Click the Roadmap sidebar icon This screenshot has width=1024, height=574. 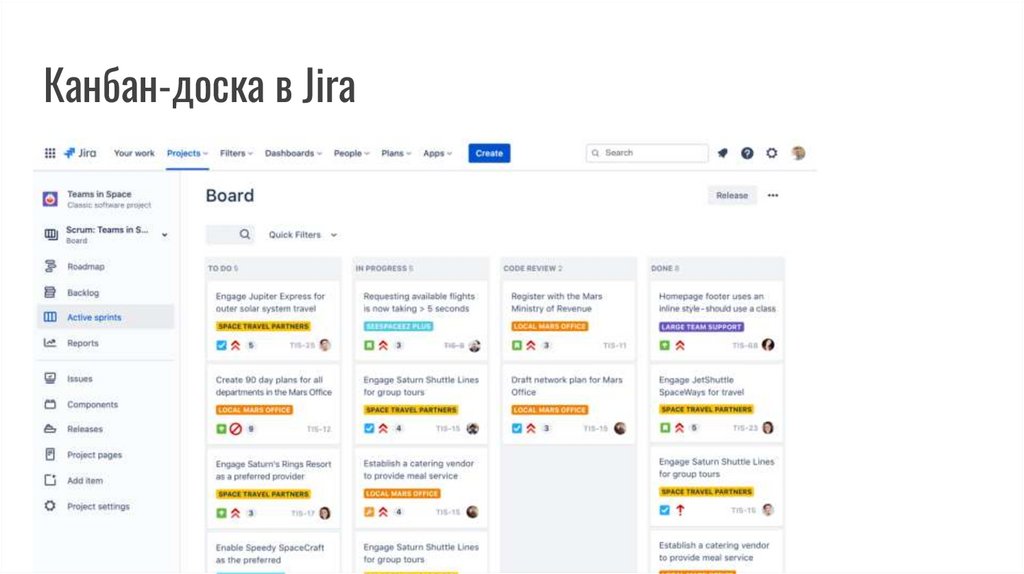point(50,266)
